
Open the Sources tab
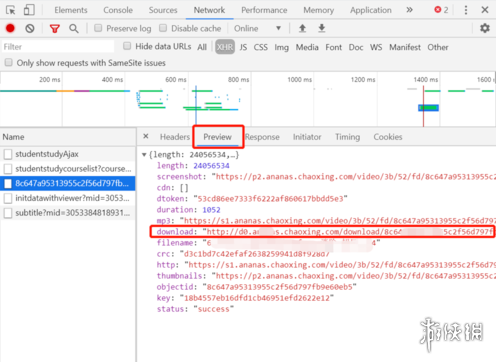163,10
